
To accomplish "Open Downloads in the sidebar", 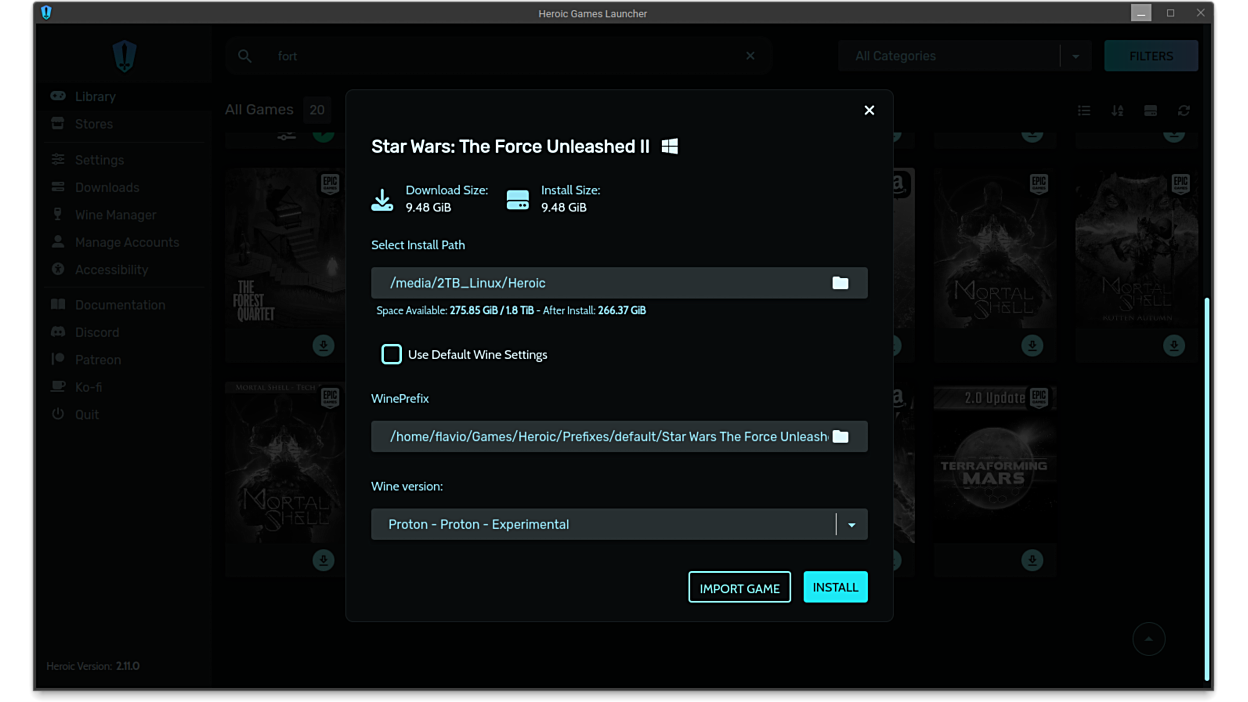I will click(107, 187).
